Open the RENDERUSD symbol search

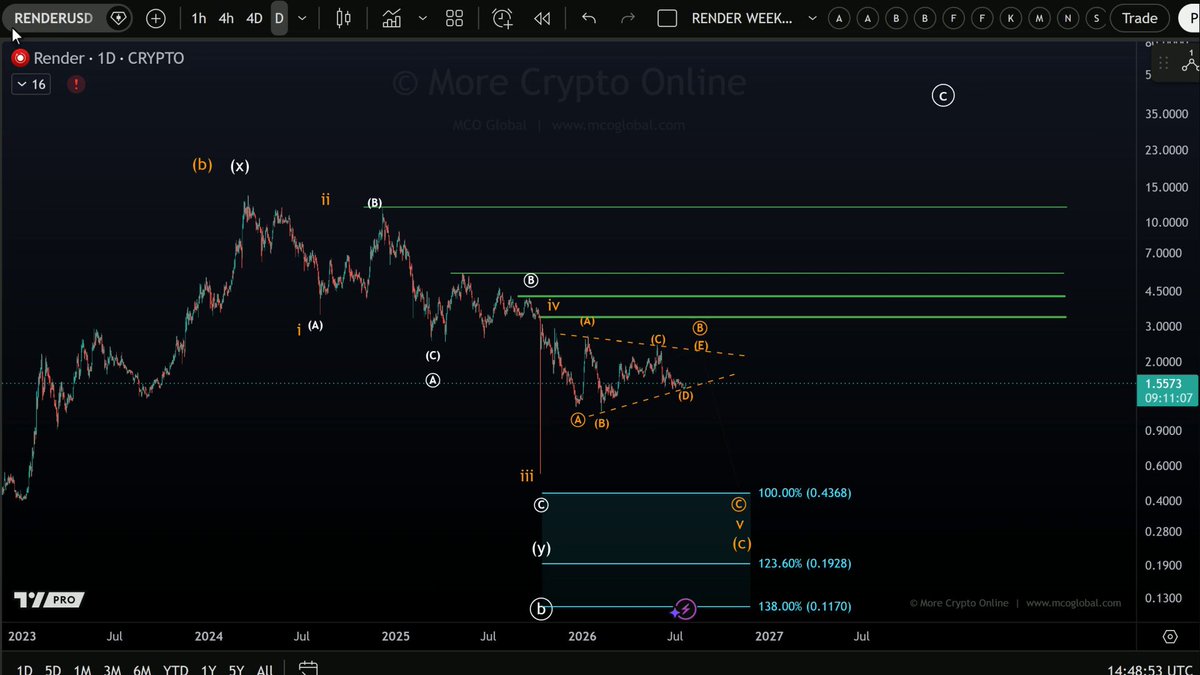[53, 18]
